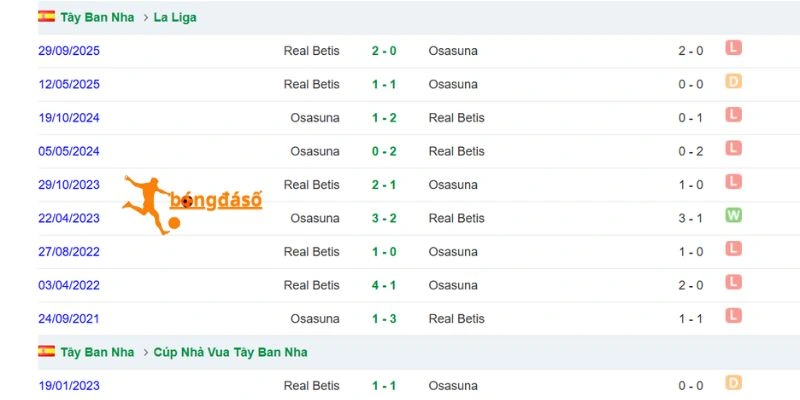Open the 2 - 0 score of Real Betis vs Osasuna
Screen dimensions: 800x400
(384, 51)
